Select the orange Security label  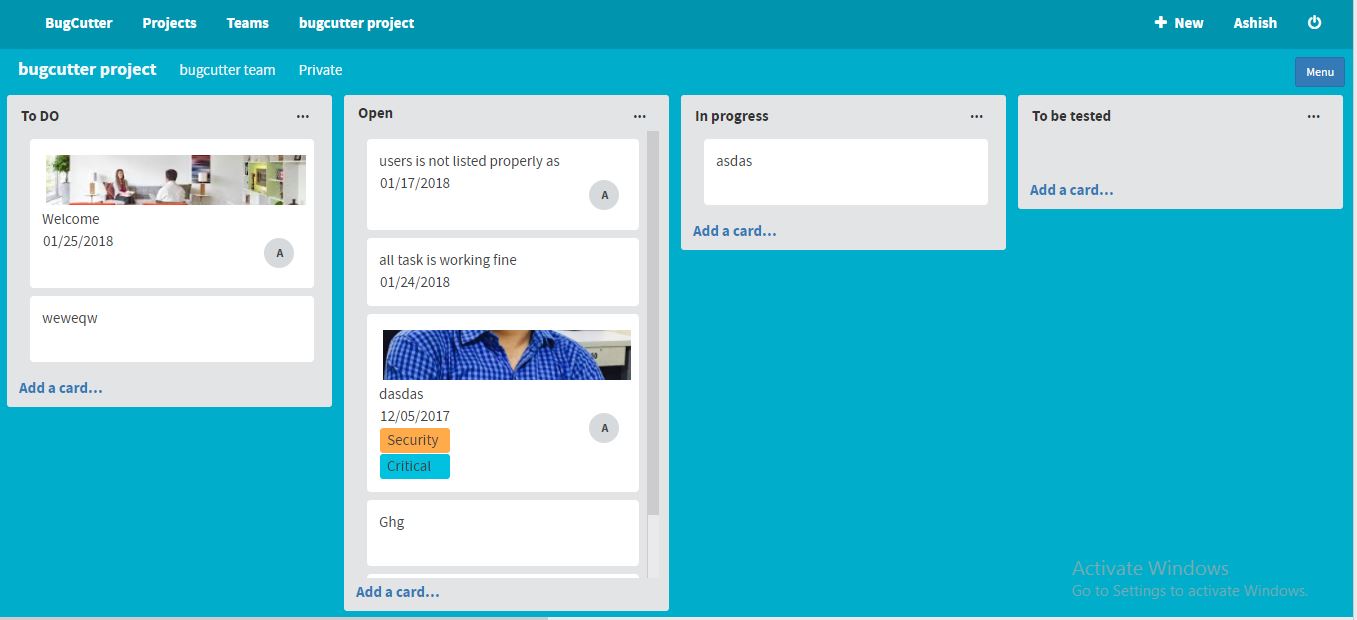click(414, 440)
